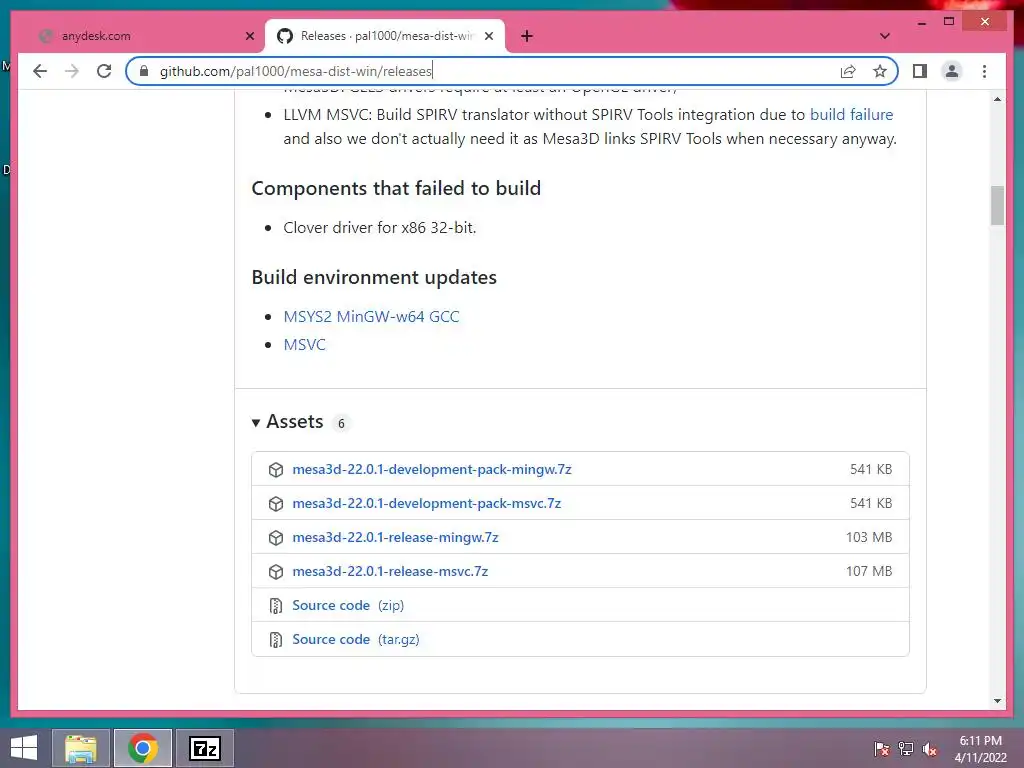Open the build failure link

852,115
